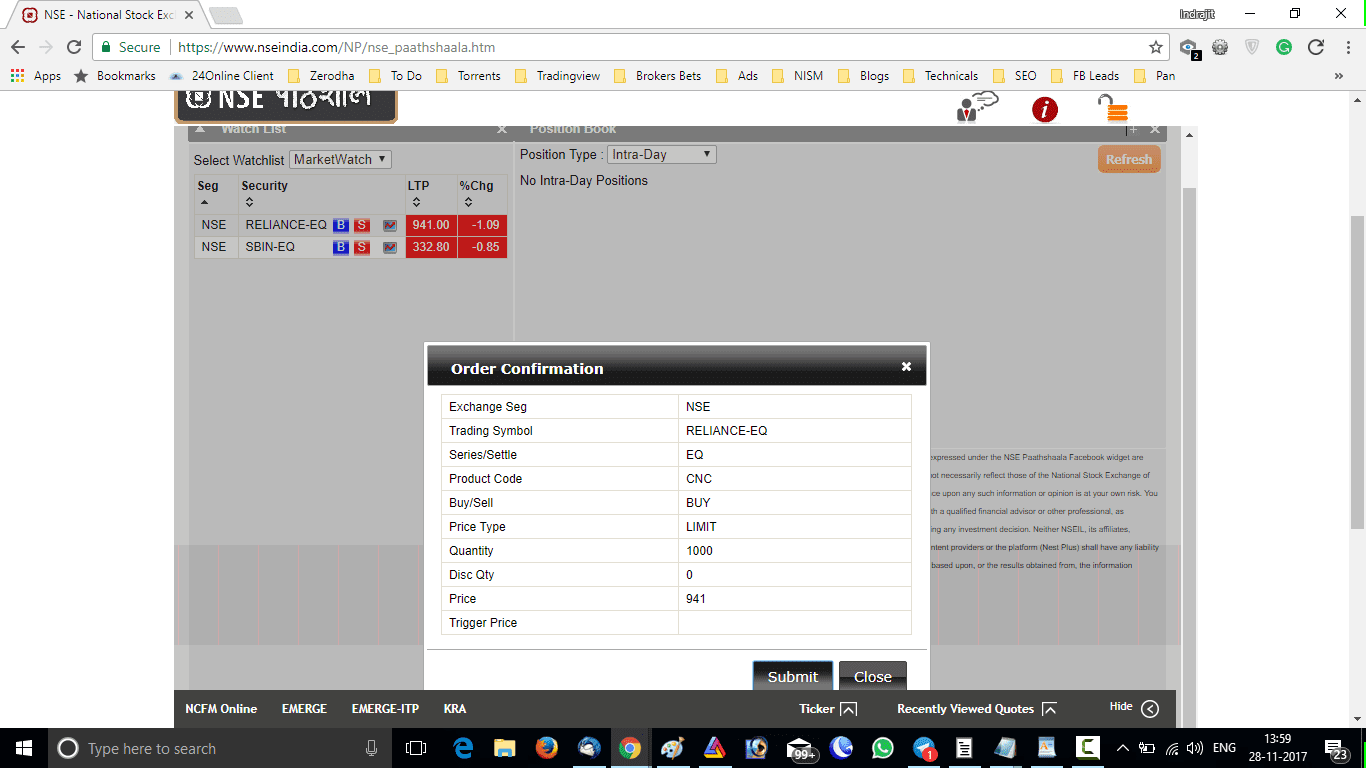The height and width of the screenshot is (768, 1366).
Task: Click the gear extension icon in Chrome toolbar
Action: [1220, 47]
